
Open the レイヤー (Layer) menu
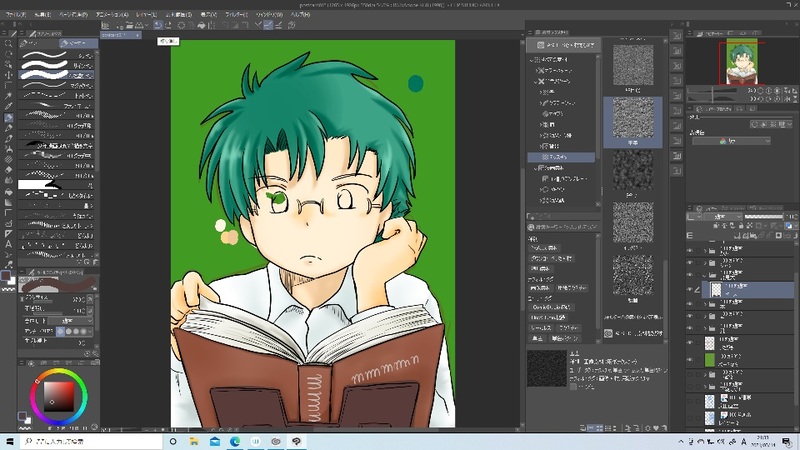pyautogui.click(x=146, y=15)
